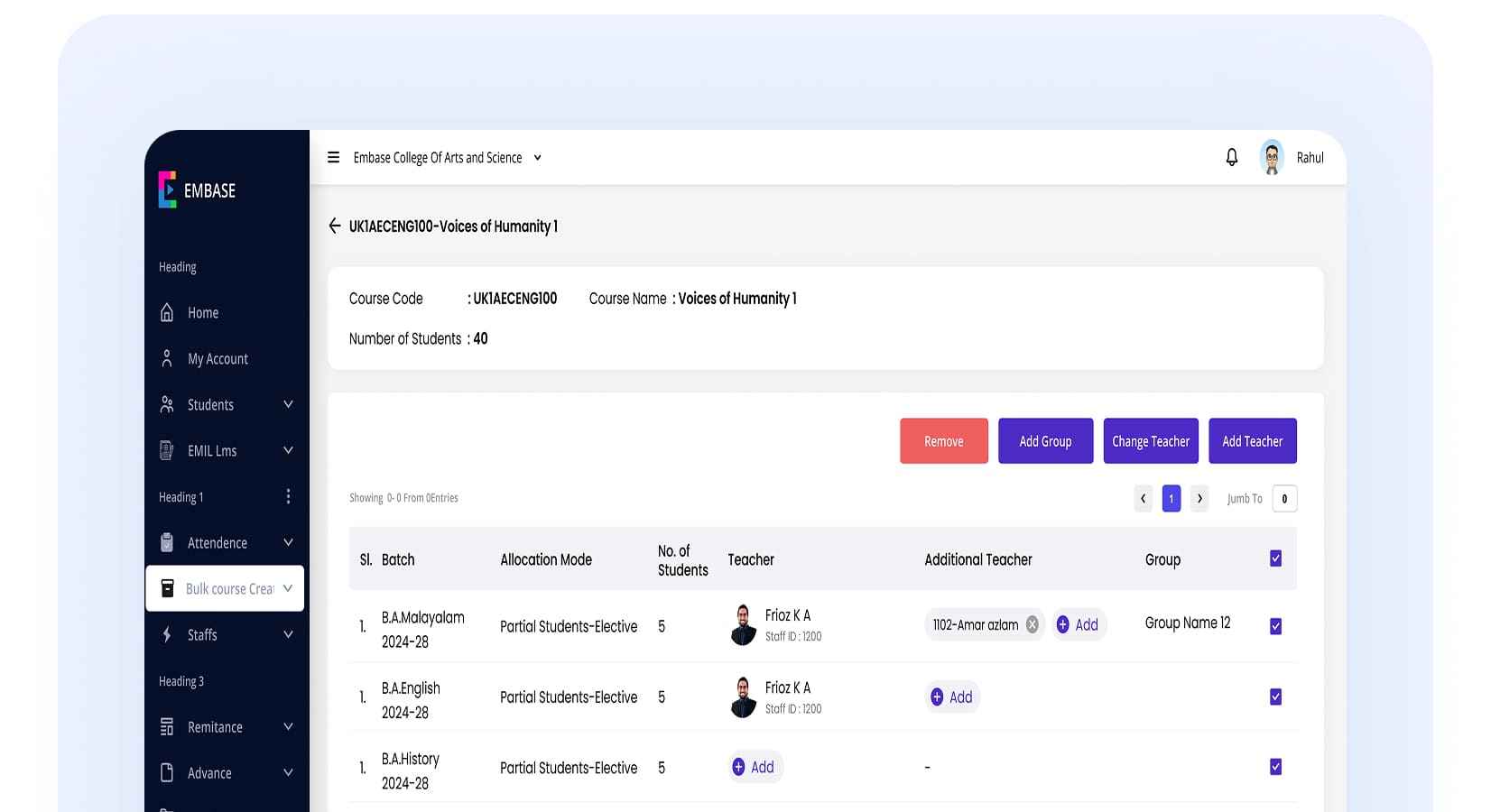The height and width of the screenshot is (812, 1491).
Task: Click Frioz K A avatar in B.A.English row
Action: (x=743, y=697)
